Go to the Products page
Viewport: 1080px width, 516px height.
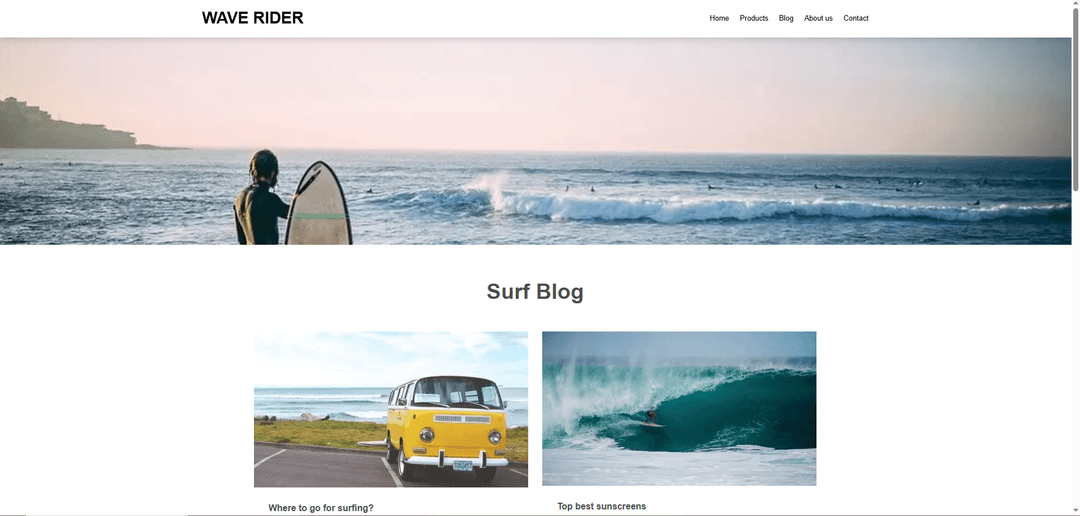coord(754,19)
